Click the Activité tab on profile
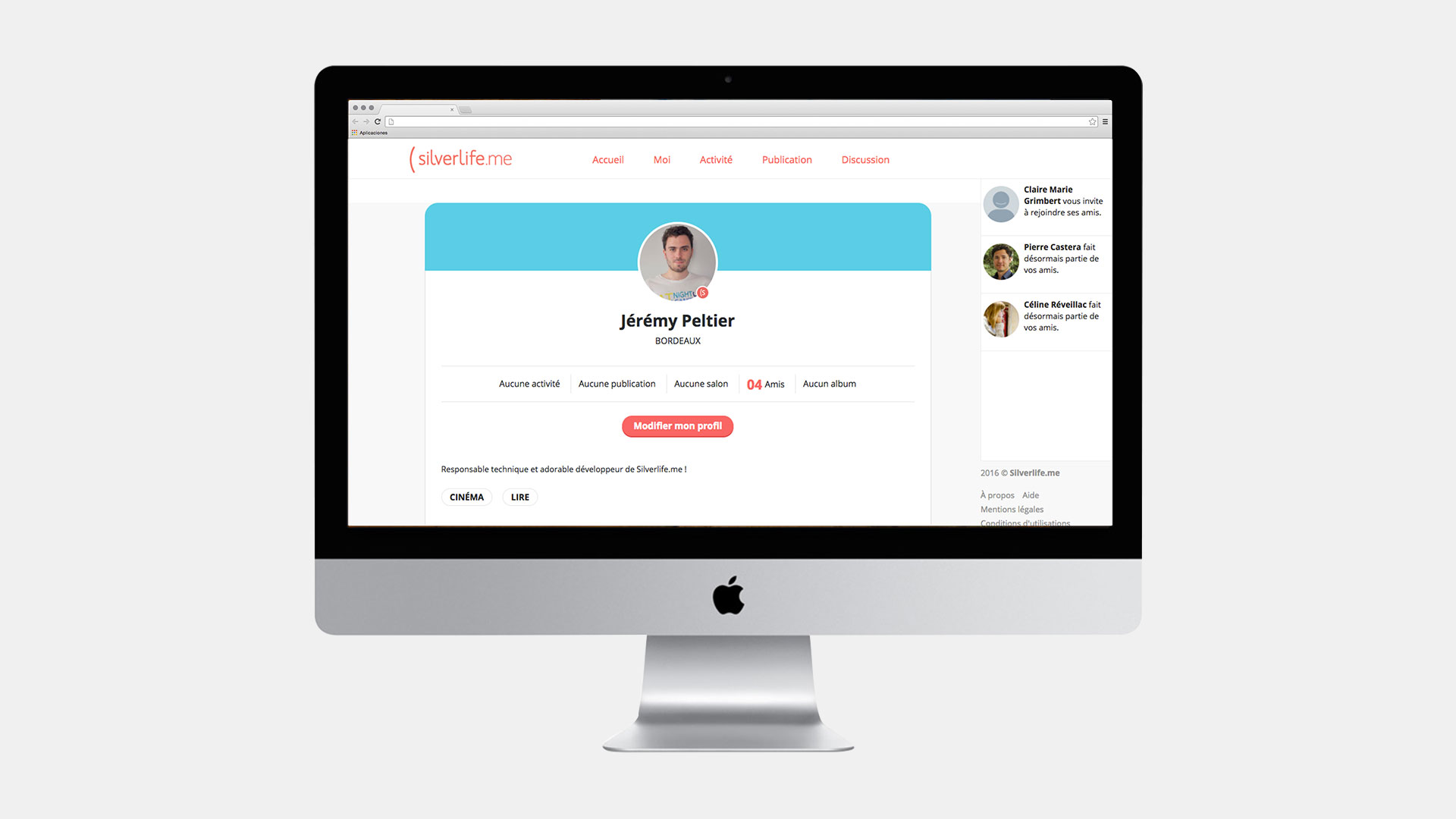1456x819 pixels. coord(714,159)
